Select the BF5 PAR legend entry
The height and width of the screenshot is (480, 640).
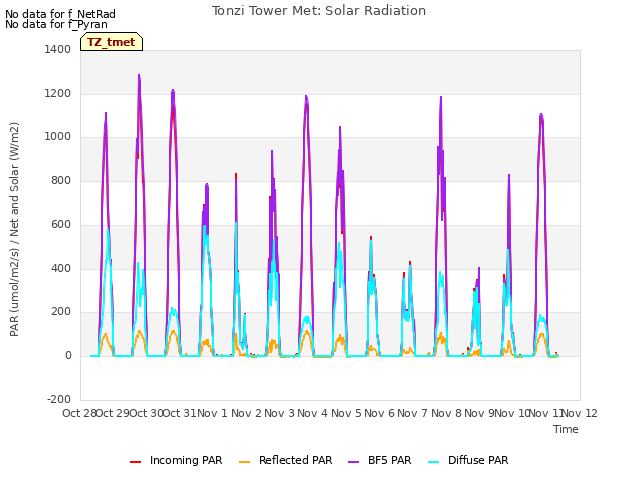tap(380, 460)
